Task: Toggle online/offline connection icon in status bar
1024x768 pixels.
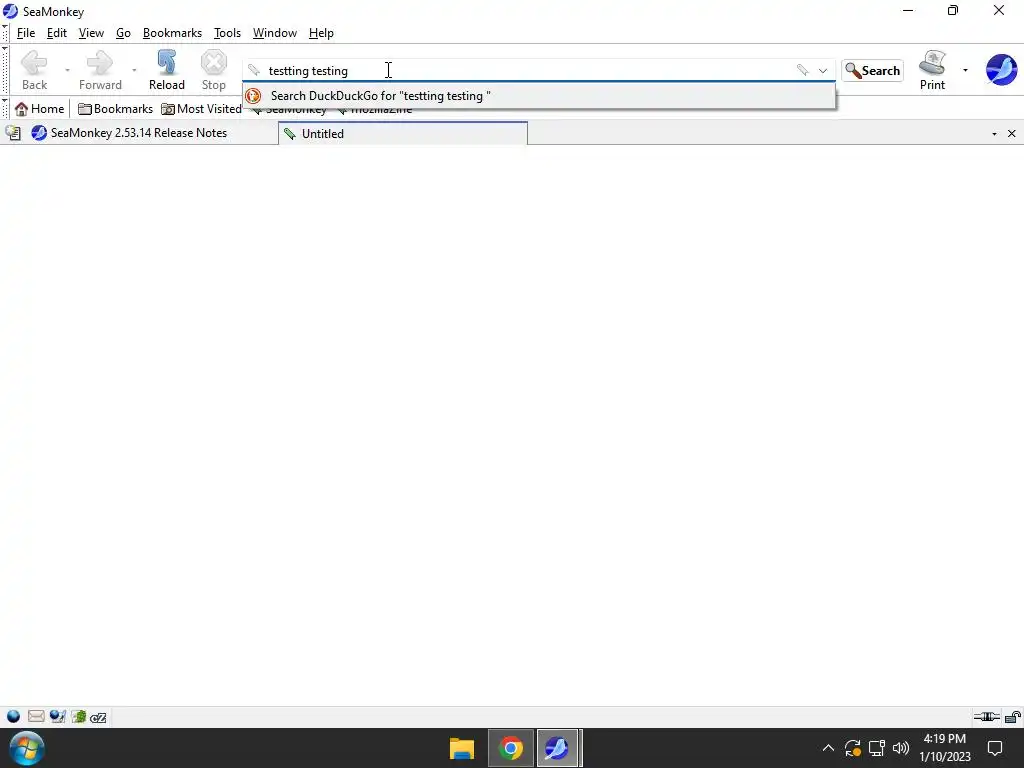Action: pos(986,717)
